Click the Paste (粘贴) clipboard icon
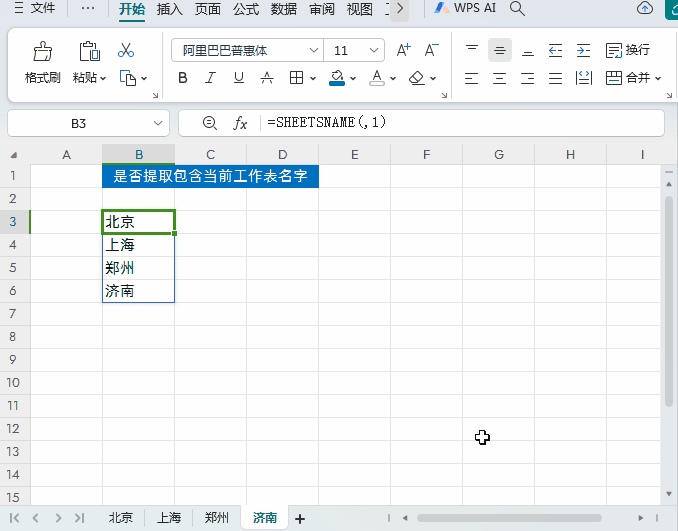Image resolution: width=678 pixels, height=531 pixels. 90,51
